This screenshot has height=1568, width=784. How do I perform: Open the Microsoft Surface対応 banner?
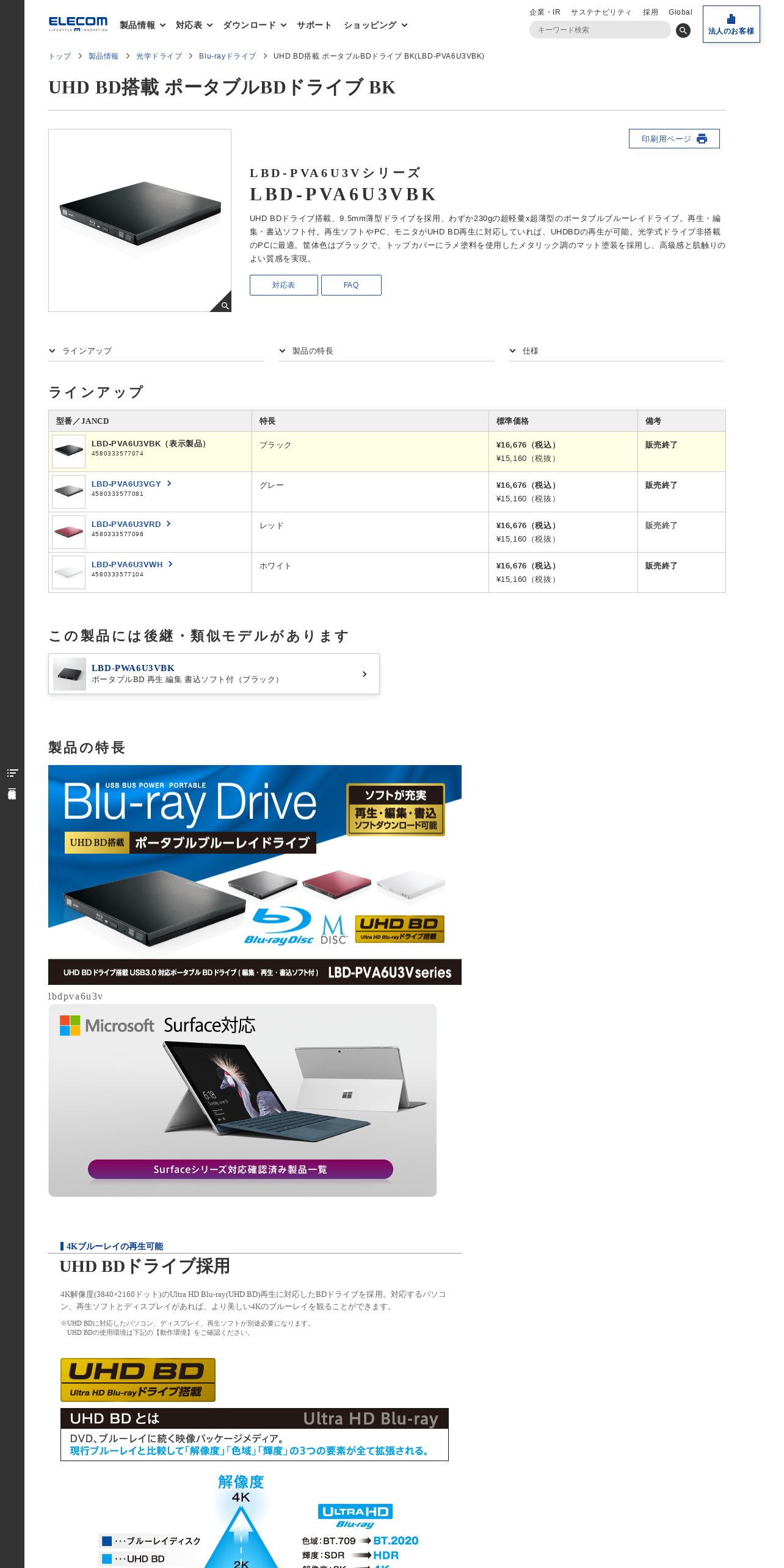[x=242, y=1100]
